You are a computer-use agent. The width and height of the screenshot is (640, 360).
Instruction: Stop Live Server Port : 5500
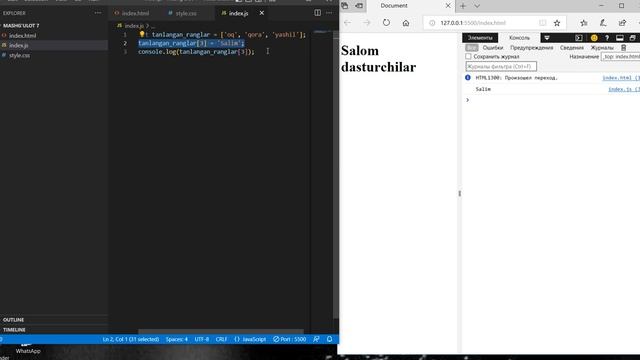pos(289,339)
